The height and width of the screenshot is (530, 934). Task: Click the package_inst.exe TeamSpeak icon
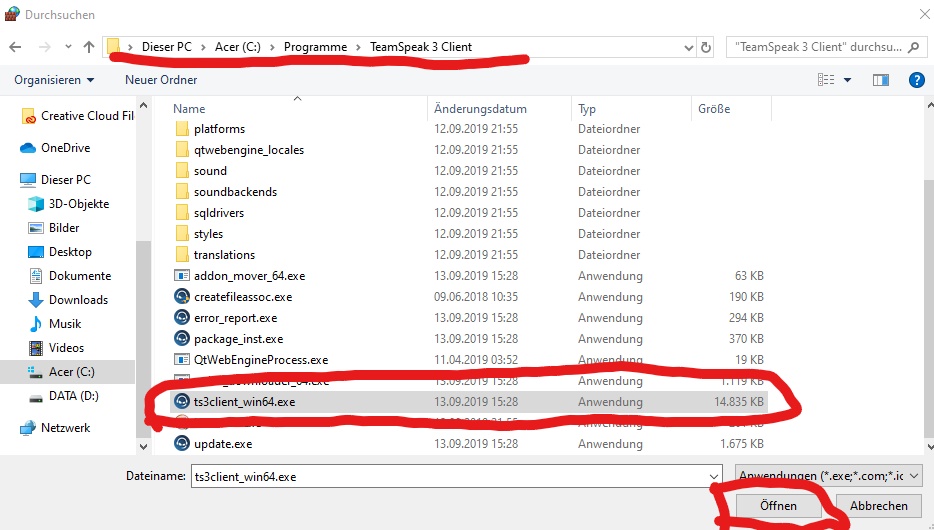pyautogui.click(x=182, y=339)
